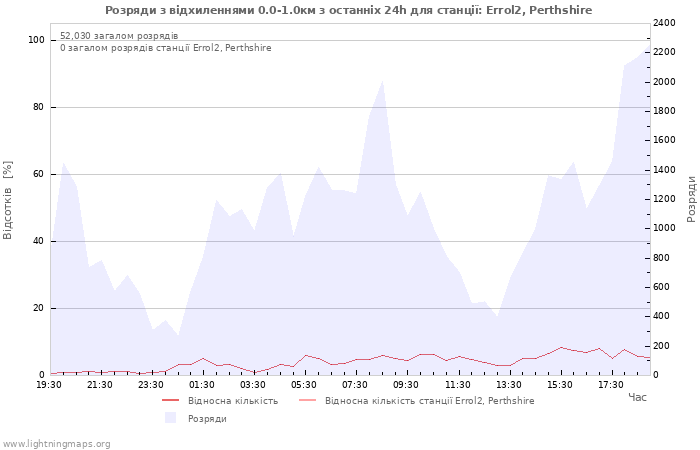Click the www.lightningmaps.org watermark
700x450 pixels.
tap(56, 444)
